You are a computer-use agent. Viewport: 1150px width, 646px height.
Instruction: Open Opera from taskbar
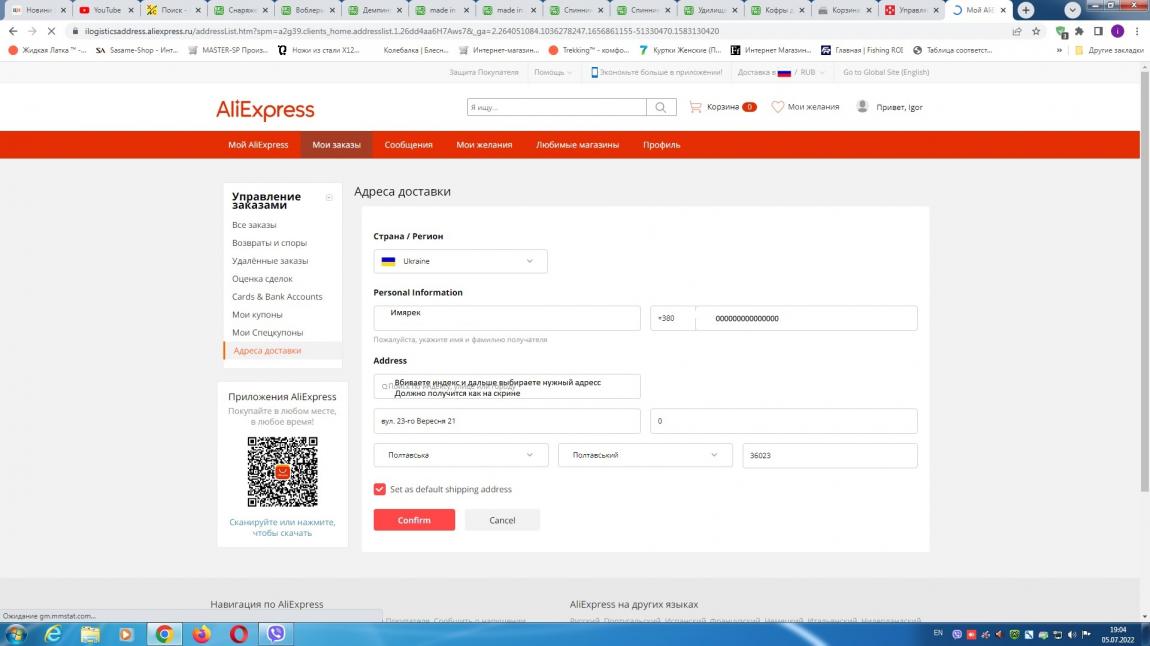pyautogui.click(x=238, y=634)
